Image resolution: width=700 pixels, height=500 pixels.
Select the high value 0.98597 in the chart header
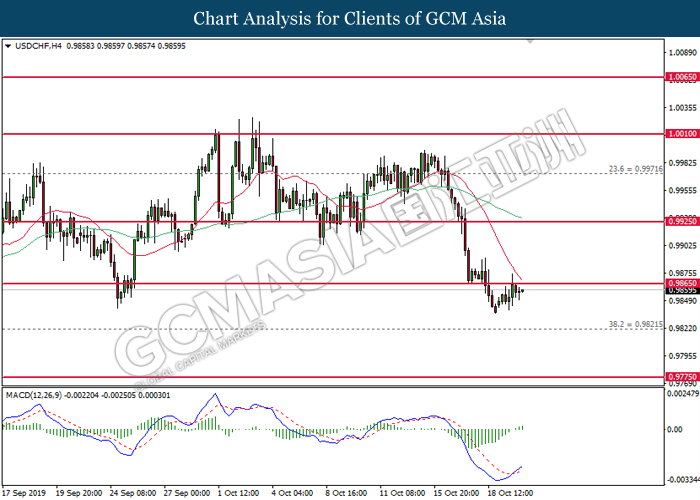click(111, 46)
